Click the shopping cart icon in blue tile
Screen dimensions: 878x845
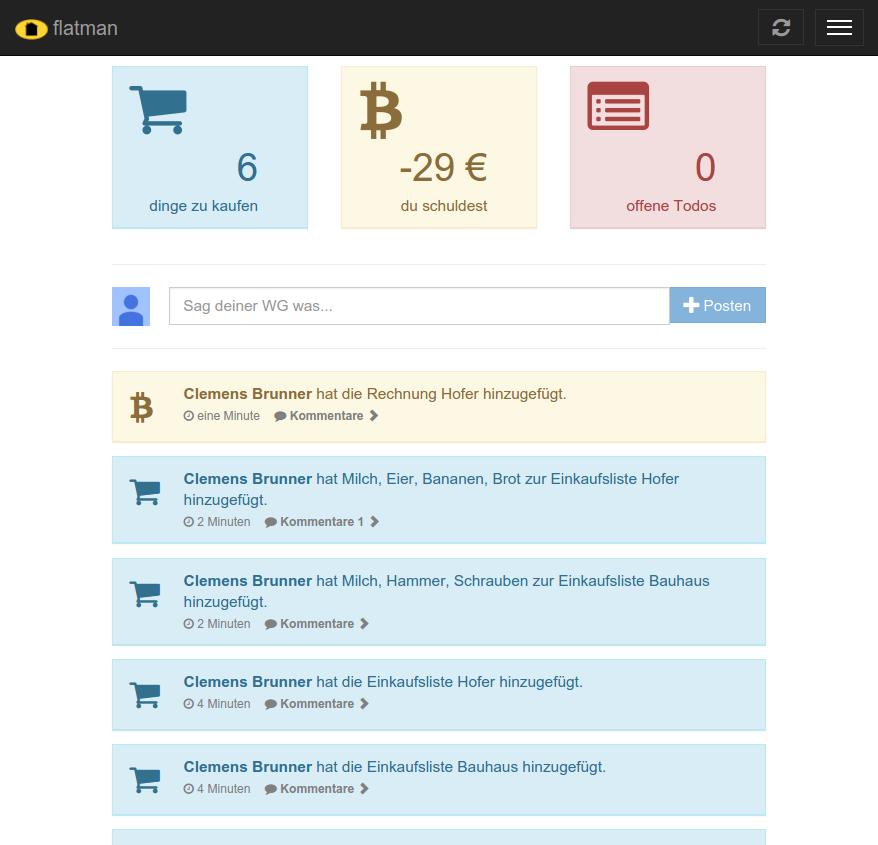158,110
